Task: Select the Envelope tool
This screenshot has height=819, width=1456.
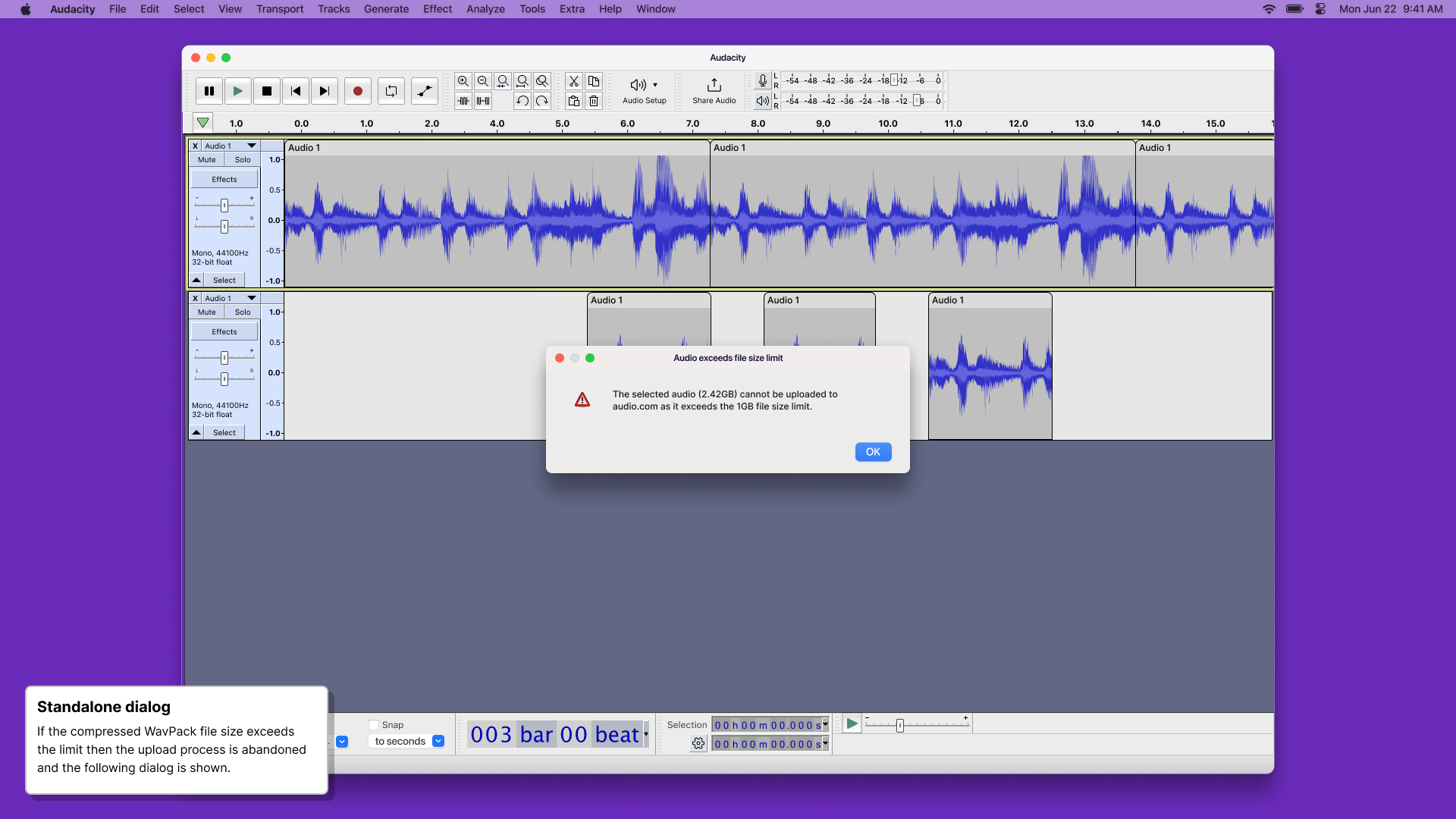Action: pos(424,91)
